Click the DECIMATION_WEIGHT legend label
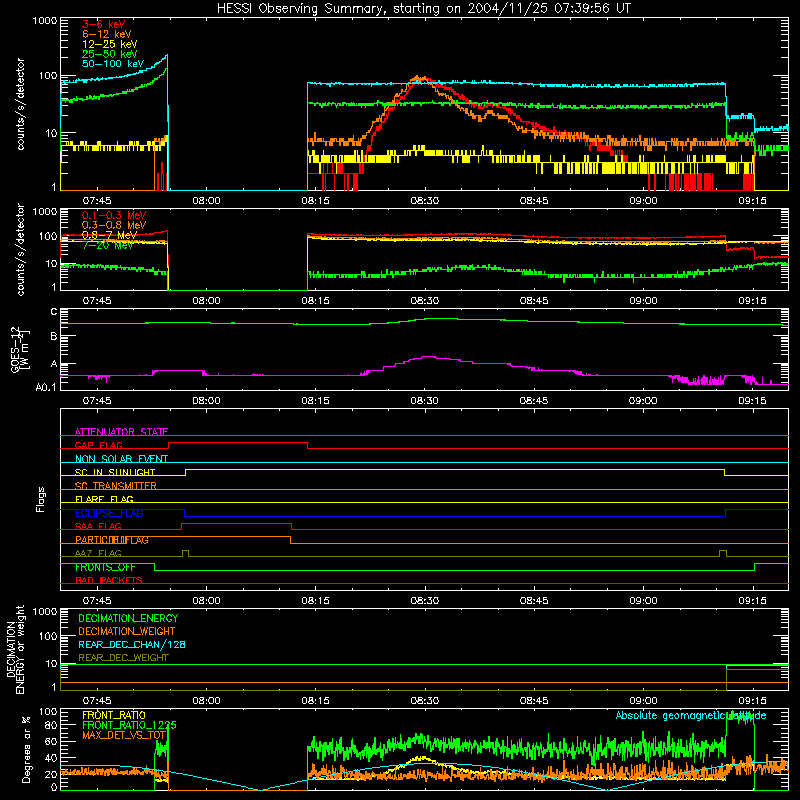 pos(127,632)
